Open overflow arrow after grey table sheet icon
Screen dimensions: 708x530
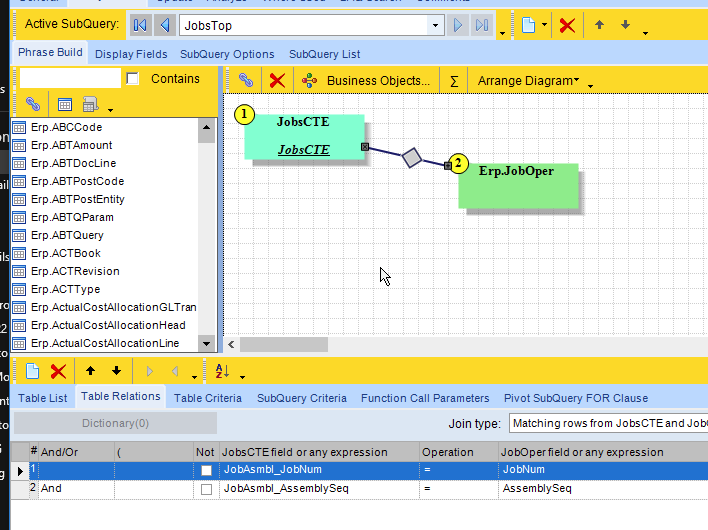click(111, 110)
